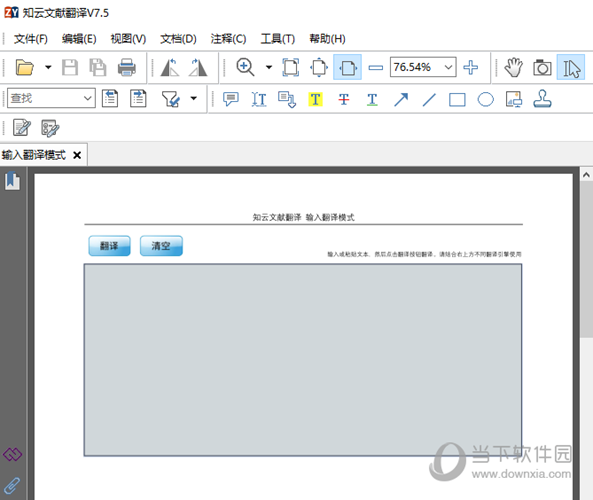The height and width of the screenshot is (500, 593).
Task: Open a file with the folder icon
Action: pyautogui.click(x=25, y=67)
